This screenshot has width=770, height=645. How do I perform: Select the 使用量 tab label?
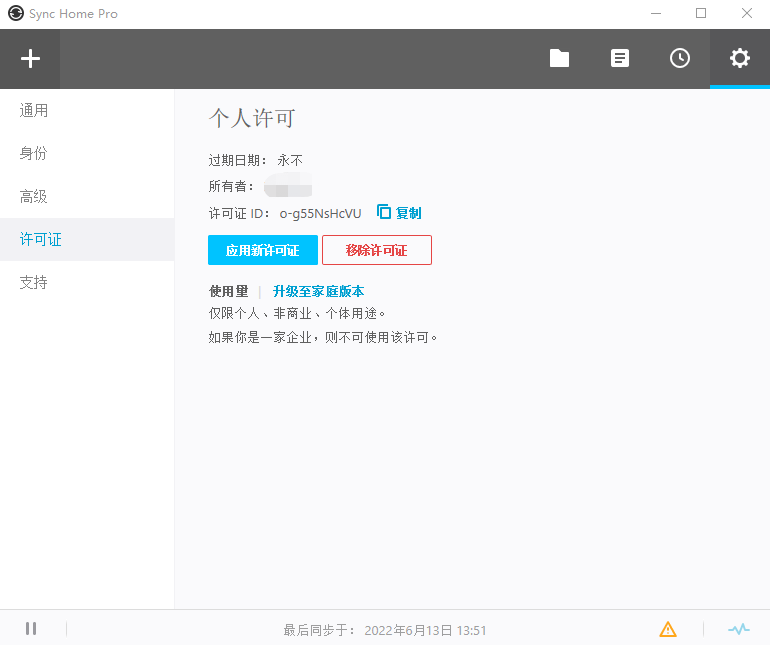point(228,292)
